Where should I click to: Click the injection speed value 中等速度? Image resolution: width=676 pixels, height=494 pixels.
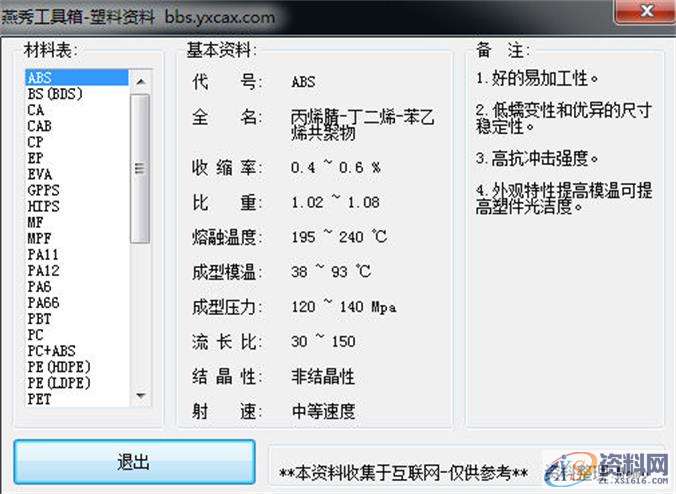pyautogui.click(x=323, y=411)
